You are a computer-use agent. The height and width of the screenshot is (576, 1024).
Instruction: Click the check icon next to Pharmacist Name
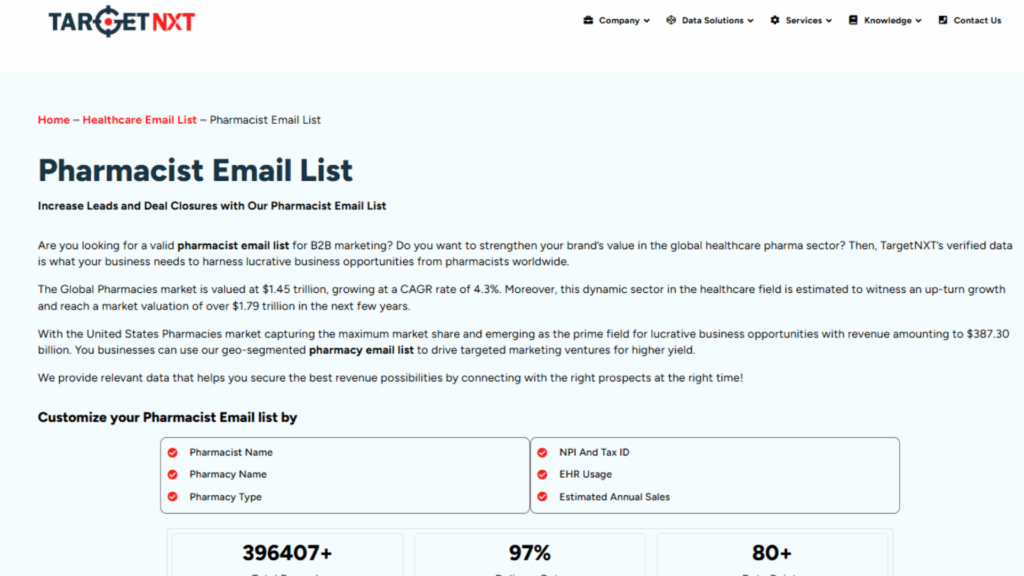pos(172,453)
